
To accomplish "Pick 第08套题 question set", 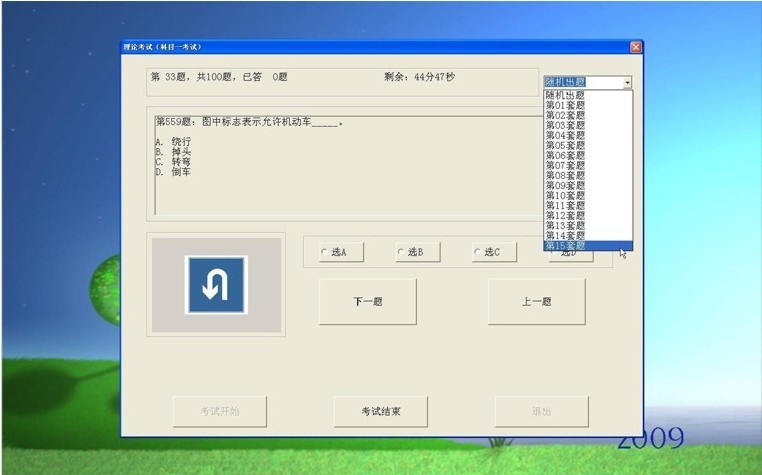I will [588, 175].
